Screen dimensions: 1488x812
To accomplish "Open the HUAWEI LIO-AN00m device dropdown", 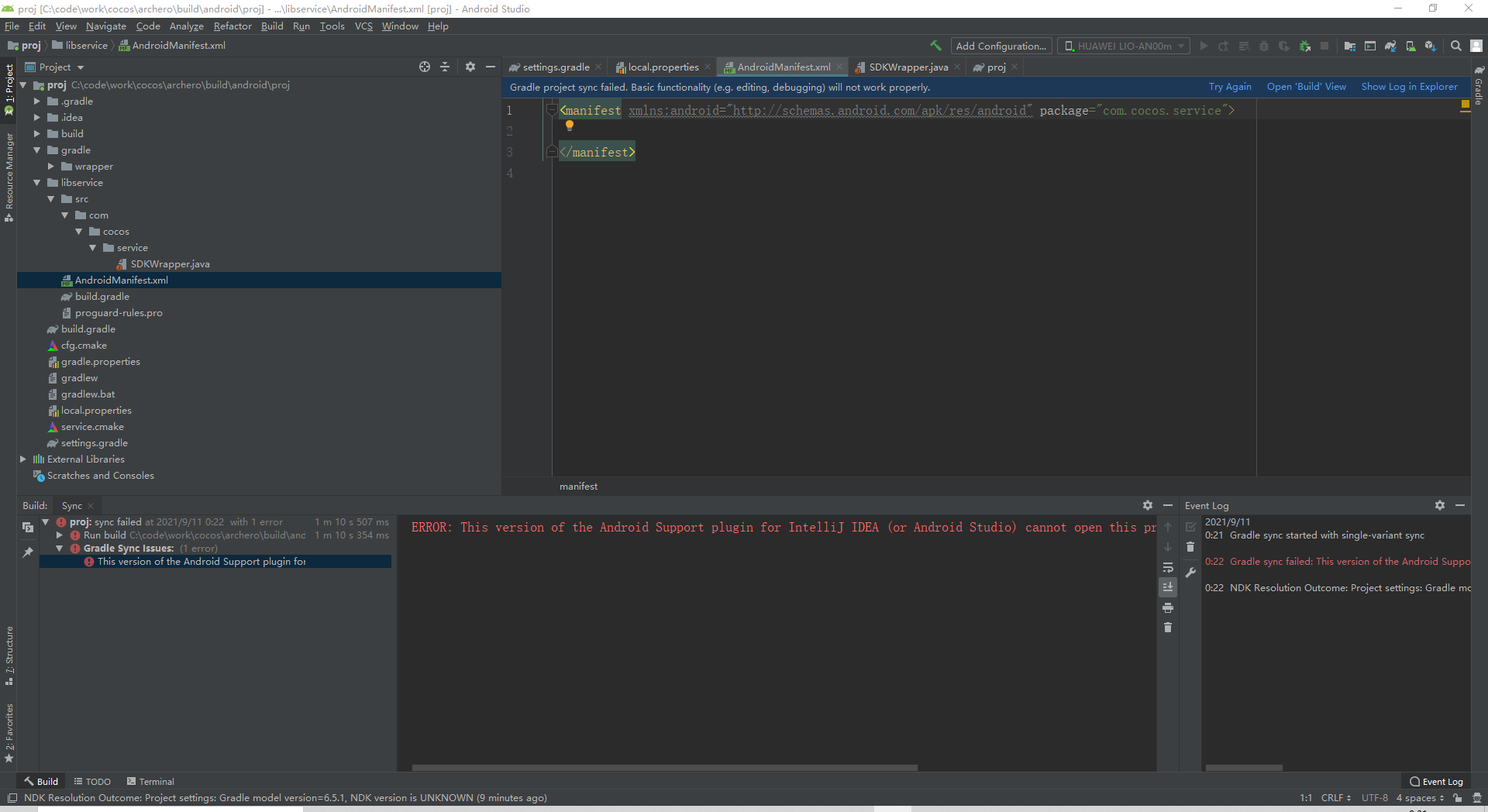I will tap(1124, 46).
